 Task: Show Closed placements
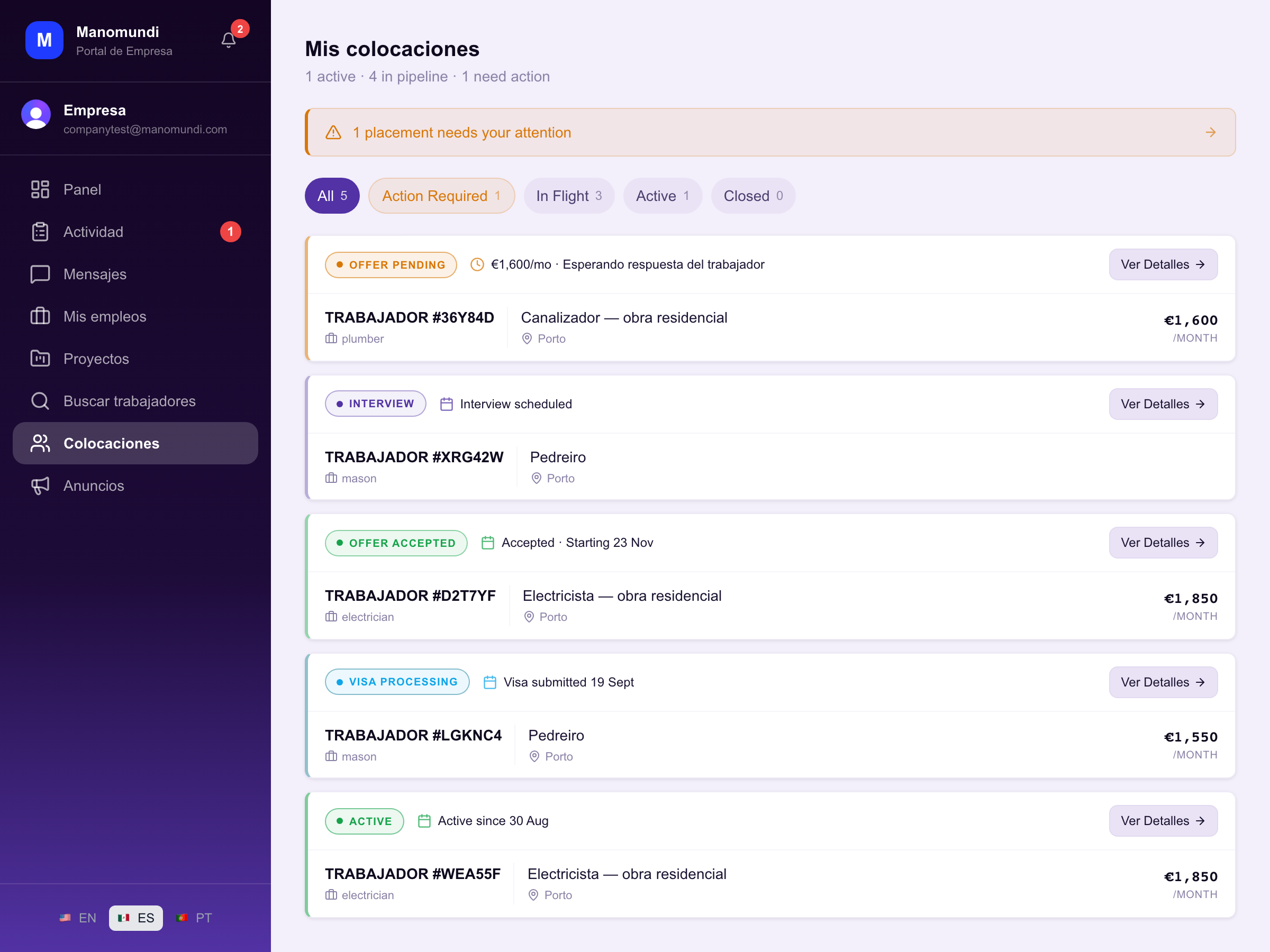click(754, 196)
